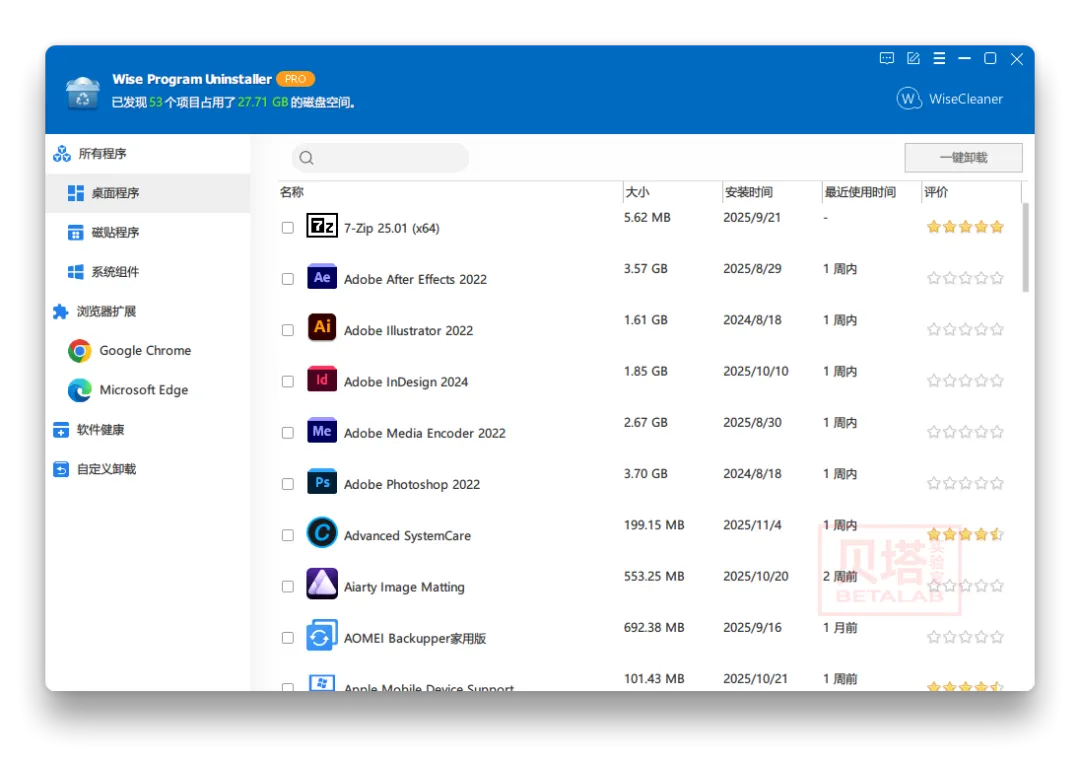Check the Aiarty Image Matting checkbox
Screen dimensions: 1080x764
(x=288, y=587)
